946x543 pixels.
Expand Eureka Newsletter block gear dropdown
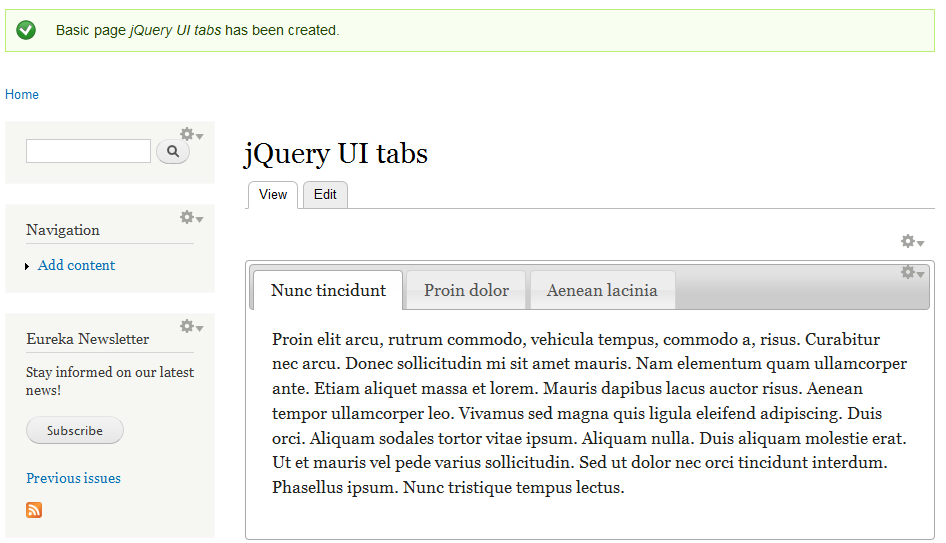tap(190, 327)
